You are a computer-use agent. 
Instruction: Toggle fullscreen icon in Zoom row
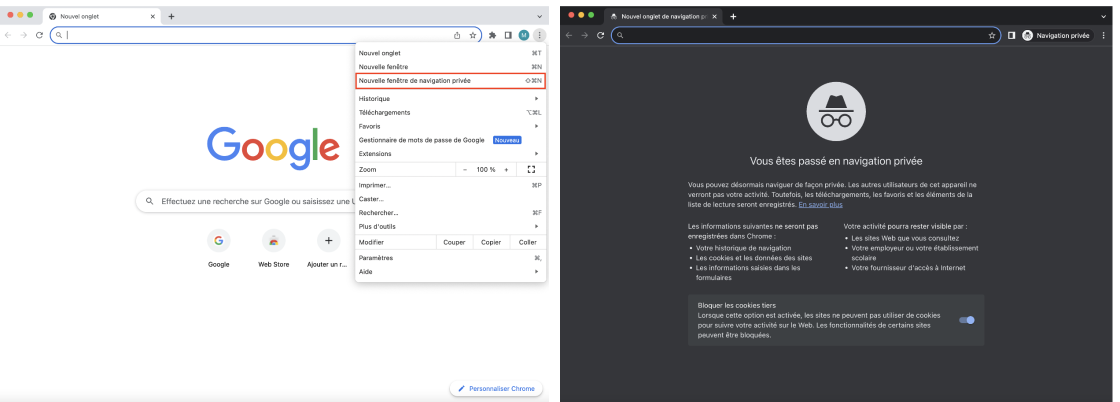click(531, 169)
